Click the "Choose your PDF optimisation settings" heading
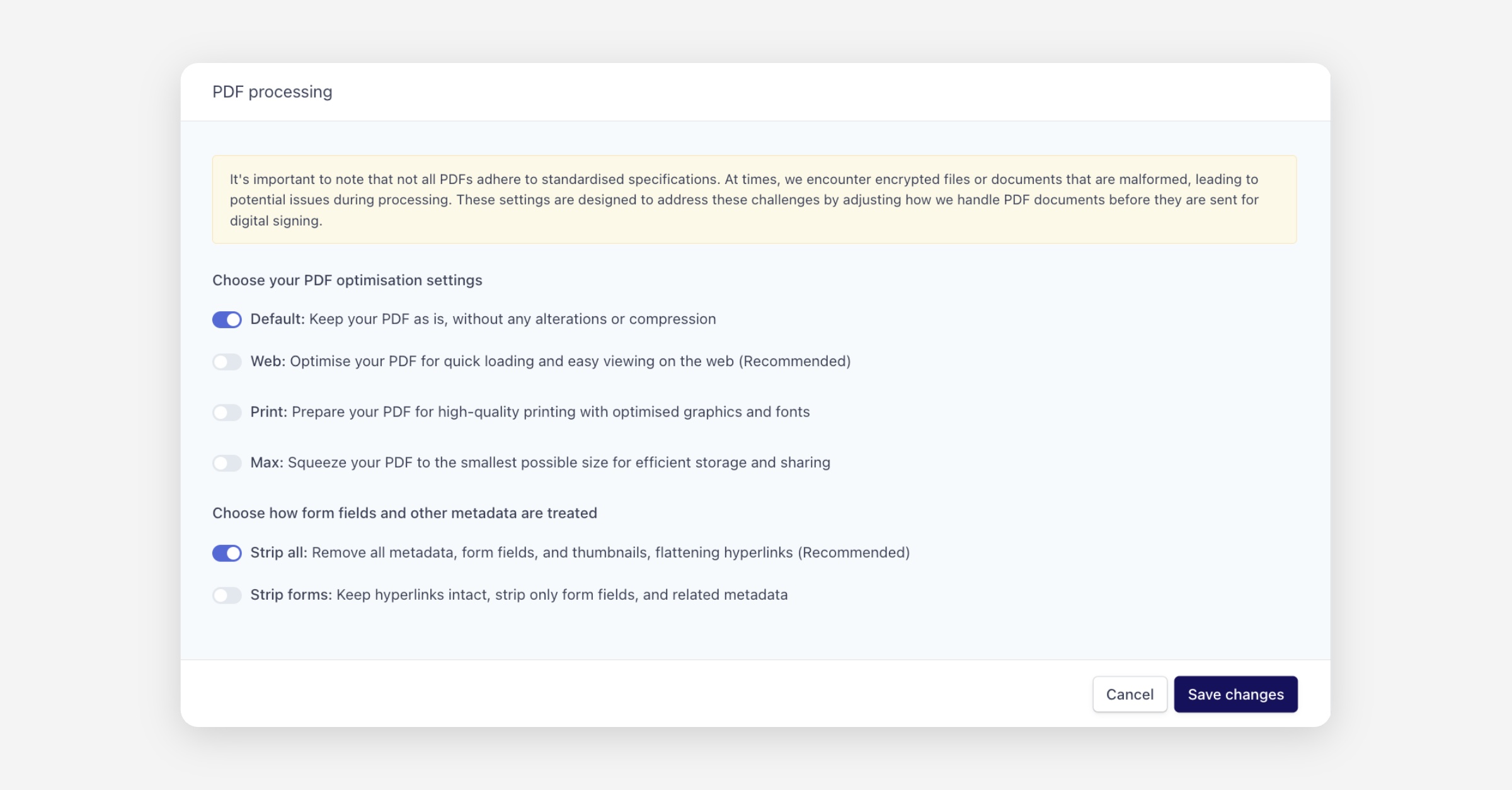 tap(347, 280)
